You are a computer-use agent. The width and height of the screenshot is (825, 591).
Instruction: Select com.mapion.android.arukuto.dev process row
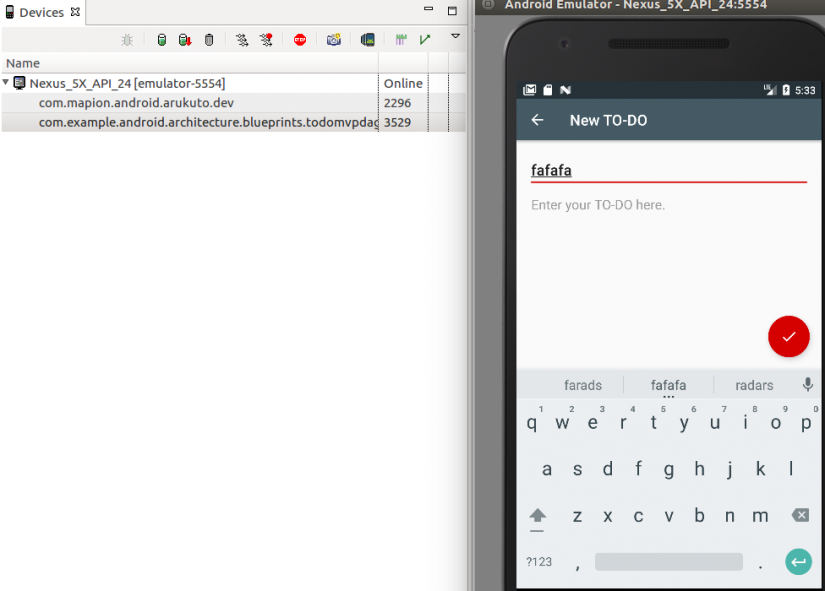[x=136, y=103]
